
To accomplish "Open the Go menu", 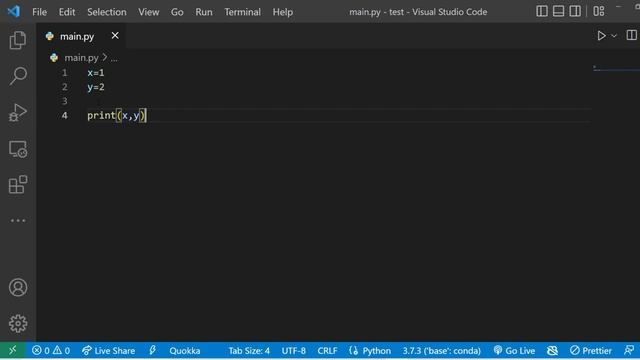I will click(x=177, y=12).
